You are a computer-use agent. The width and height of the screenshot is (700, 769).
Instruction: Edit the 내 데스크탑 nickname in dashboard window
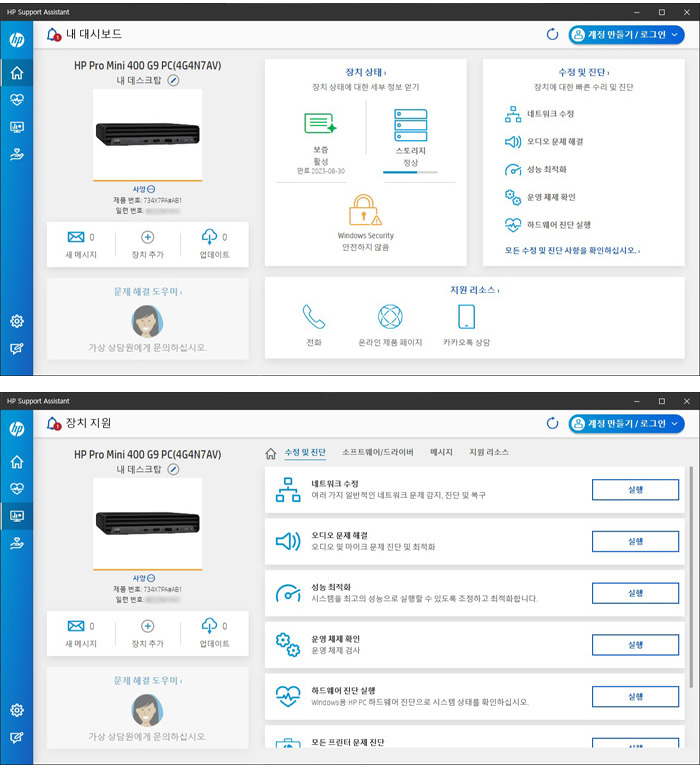(x=173, y=80)
